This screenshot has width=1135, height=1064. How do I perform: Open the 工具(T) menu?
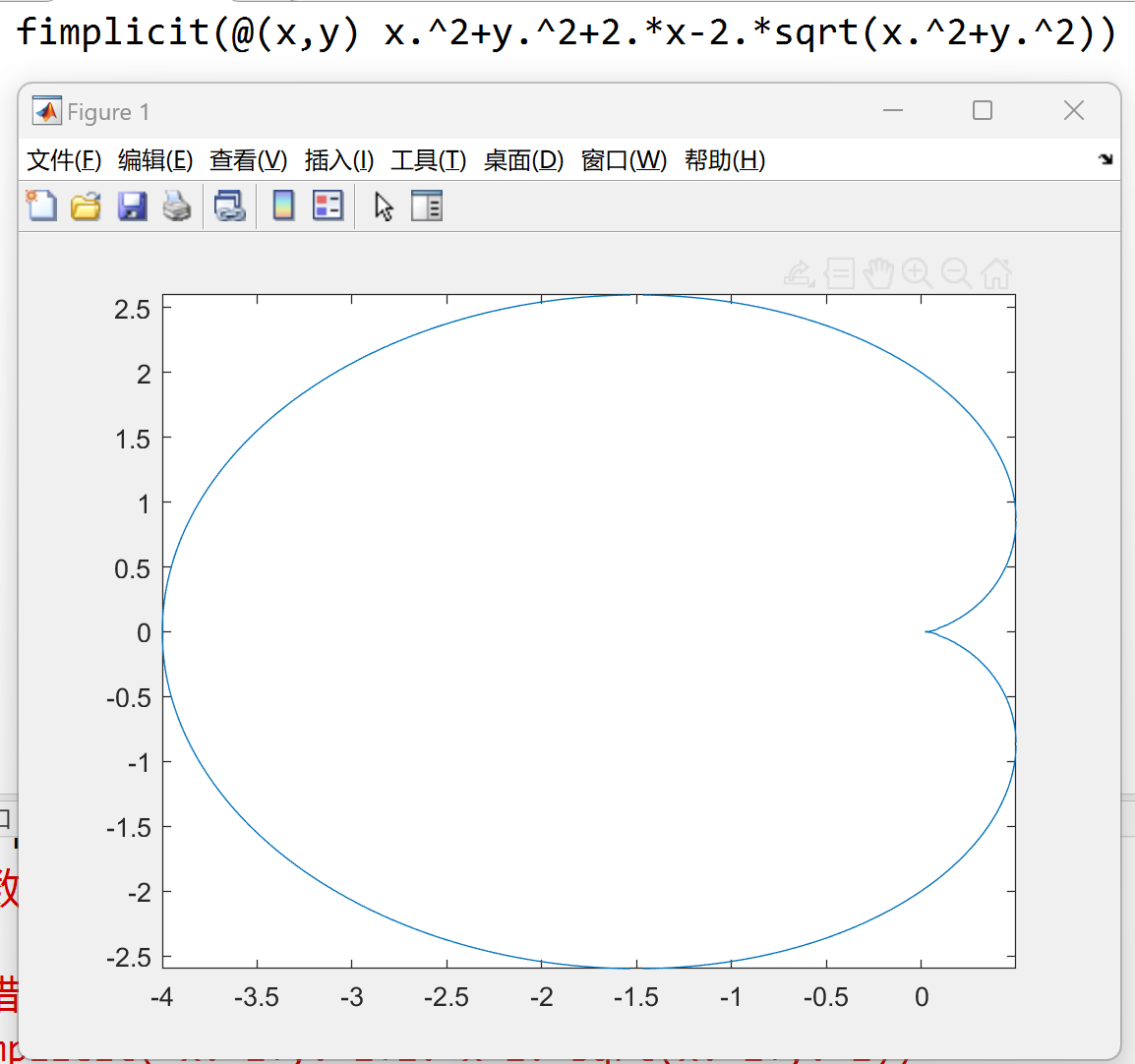(429, 160)
